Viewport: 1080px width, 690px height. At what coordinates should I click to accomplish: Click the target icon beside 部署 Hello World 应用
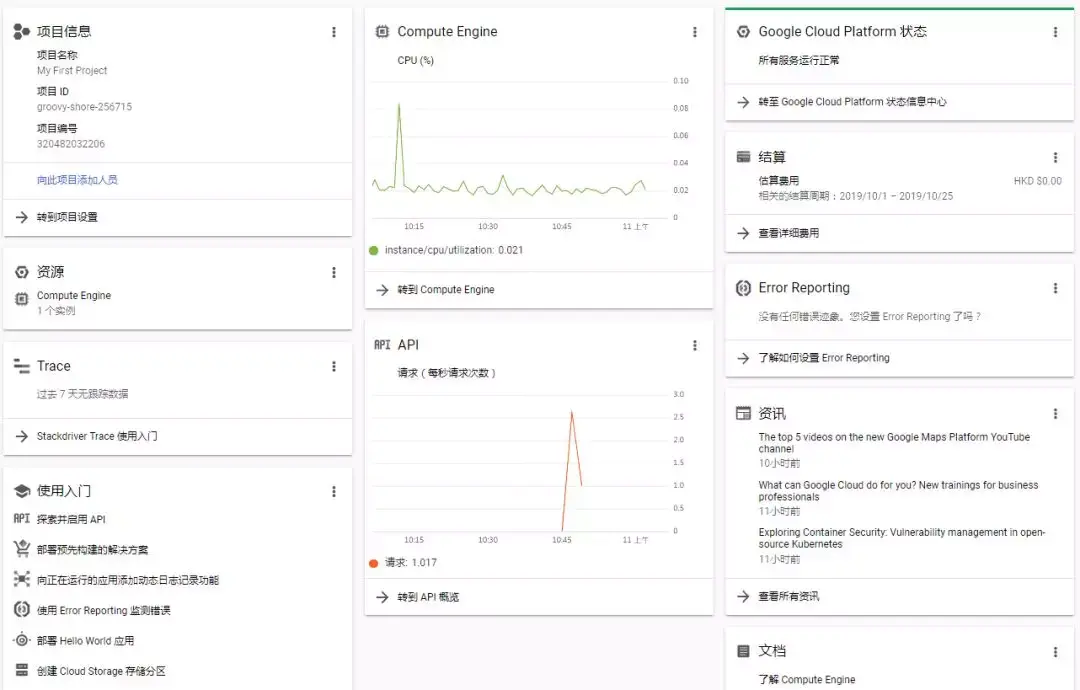tap(21, 640)
